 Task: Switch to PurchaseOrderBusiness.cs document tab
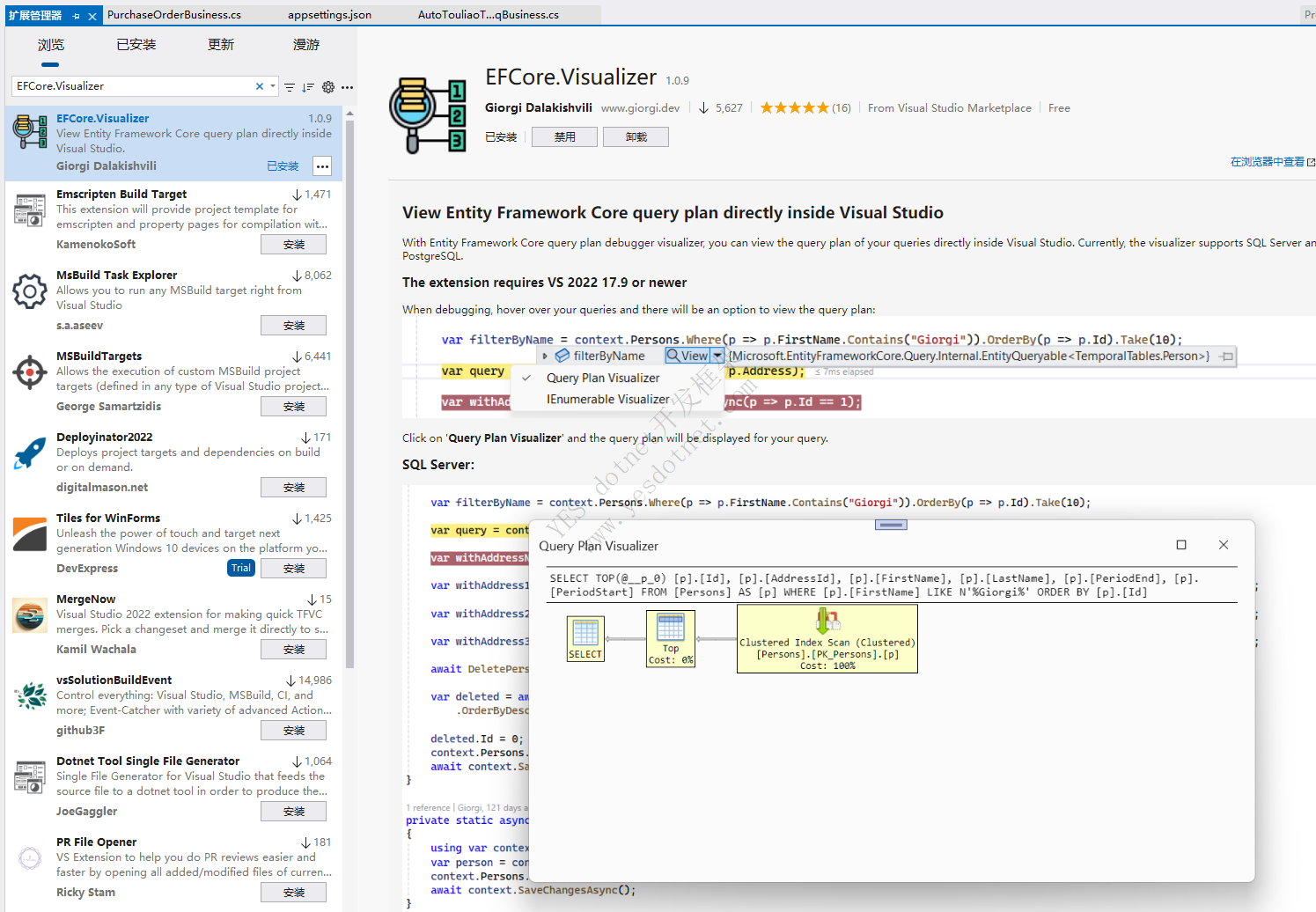(174, 15)
